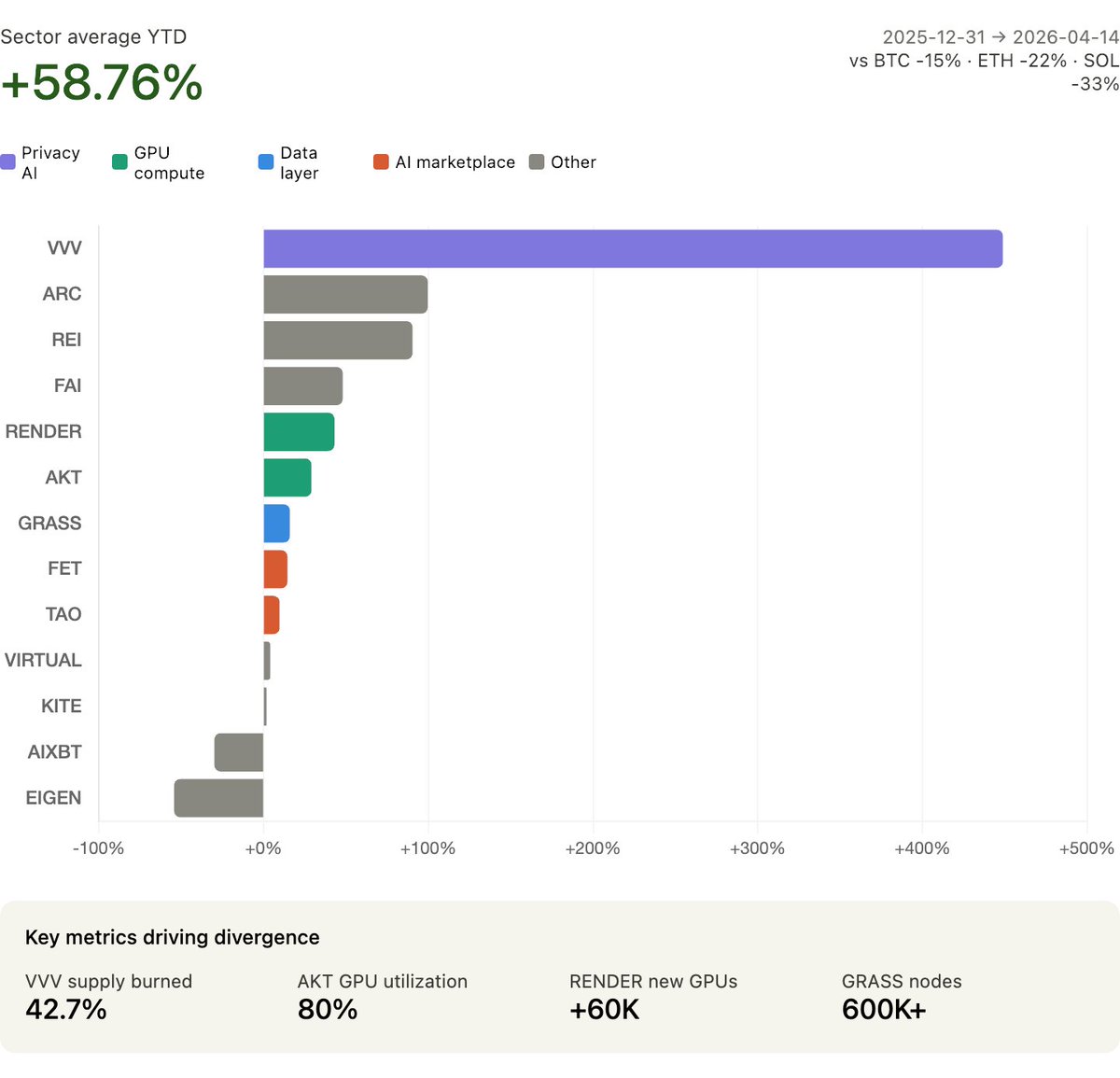Click the AI marketplace orange legend swatch

click(x=381, y=162)
